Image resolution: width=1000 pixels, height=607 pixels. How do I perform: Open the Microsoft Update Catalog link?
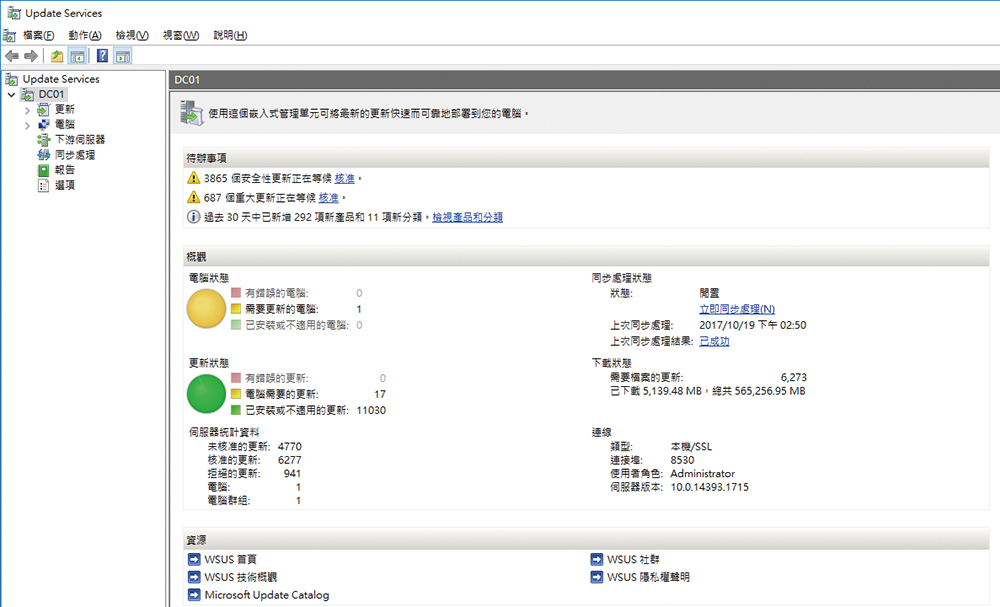[267, 595]
